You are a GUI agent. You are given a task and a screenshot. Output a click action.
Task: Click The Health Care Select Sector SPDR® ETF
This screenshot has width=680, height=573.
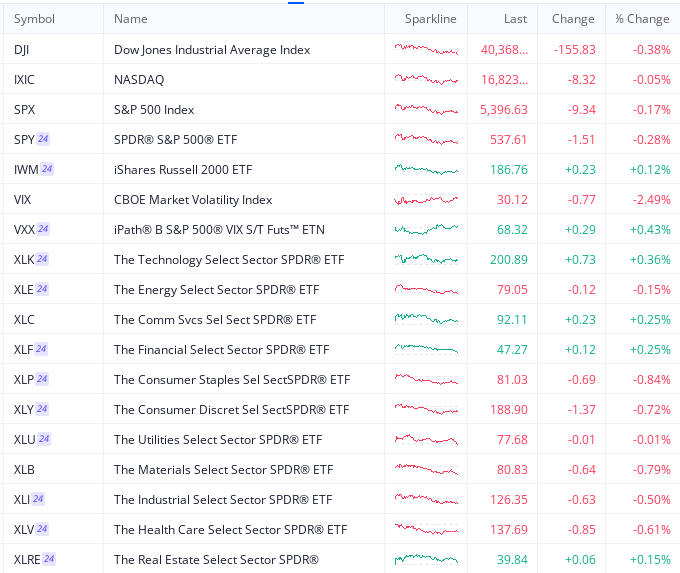pyautogui.click(x=231, y=529)
